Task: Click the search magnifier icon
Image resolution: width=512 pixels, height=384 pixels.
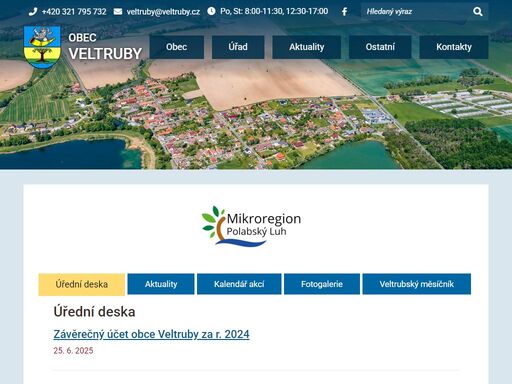Action: click(x=477, y=12)
